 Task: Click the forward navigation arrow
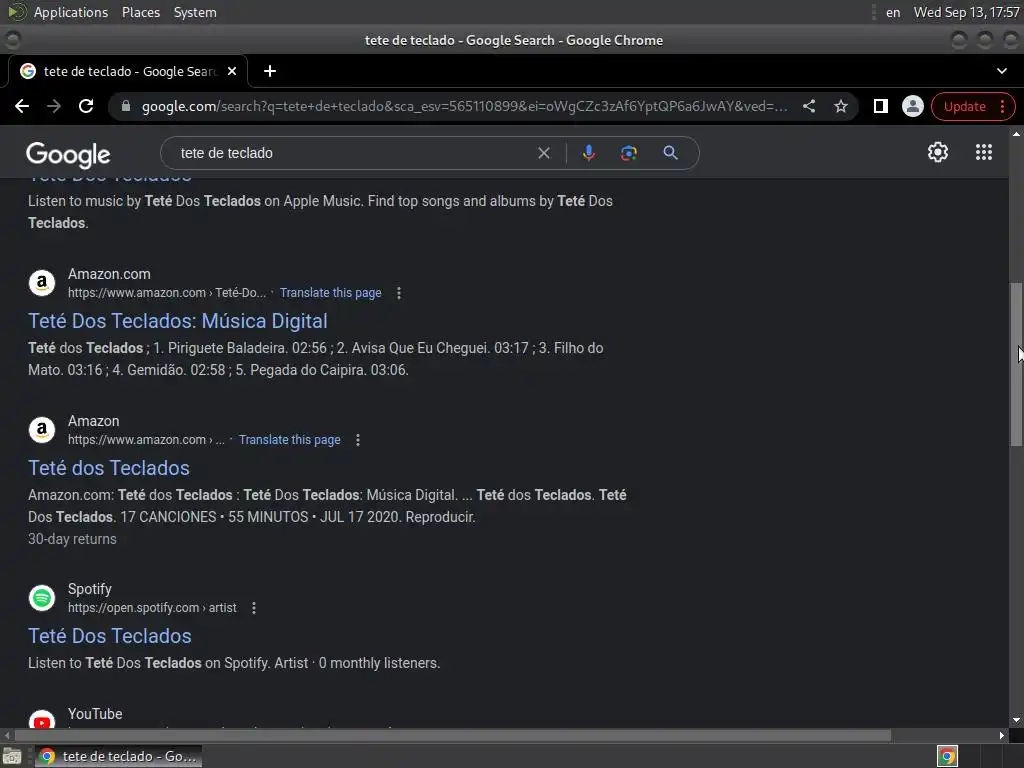[x=54, y=106]
